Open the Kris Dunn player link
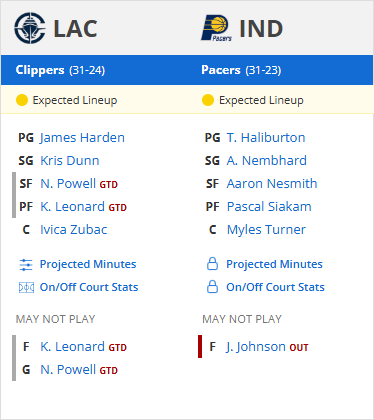The width and height of the screenshot is (374, 420). tap(70, 161)
